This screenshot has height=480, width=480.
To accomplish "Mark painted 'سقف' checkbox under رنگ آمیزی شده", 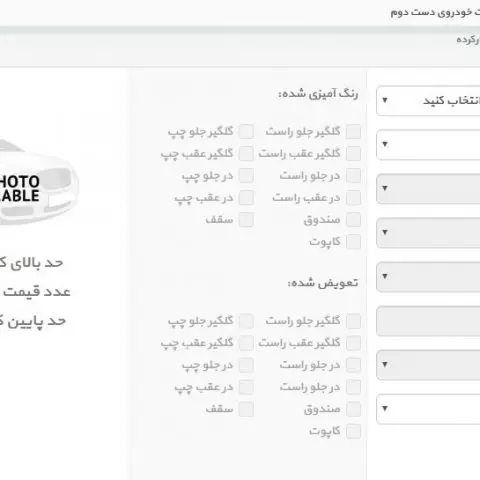I will 246,220.
